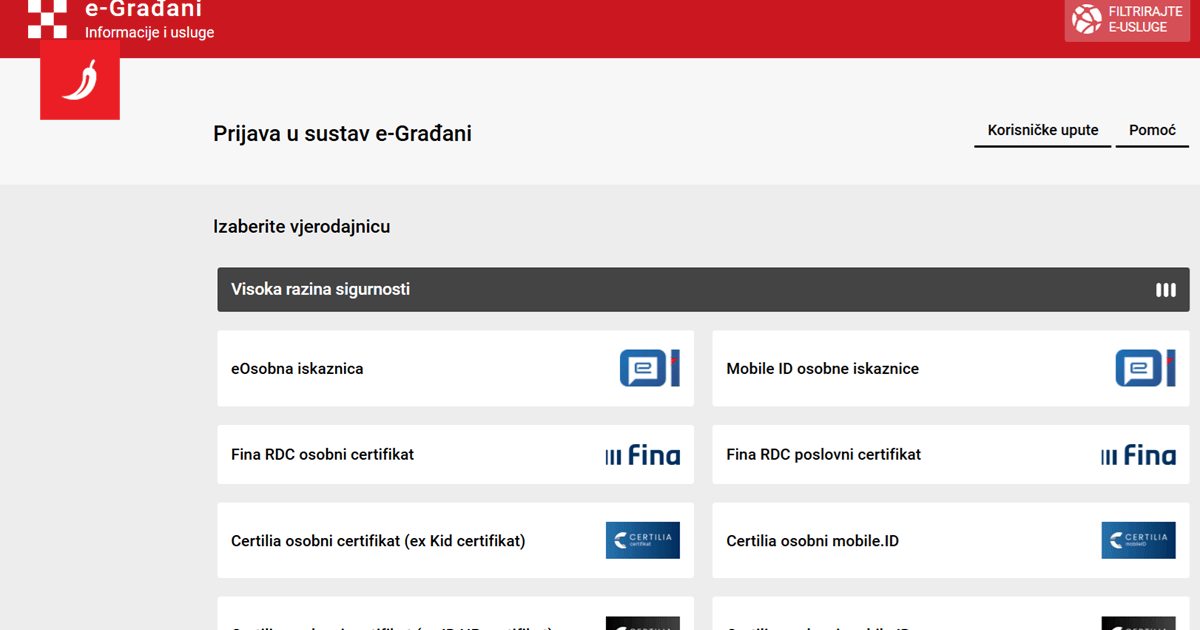Click the Prijava u sustav e-Građani heading
The height and width of the screenshot is (630, 1200).
pyautogui.click(x=342, y=133)
